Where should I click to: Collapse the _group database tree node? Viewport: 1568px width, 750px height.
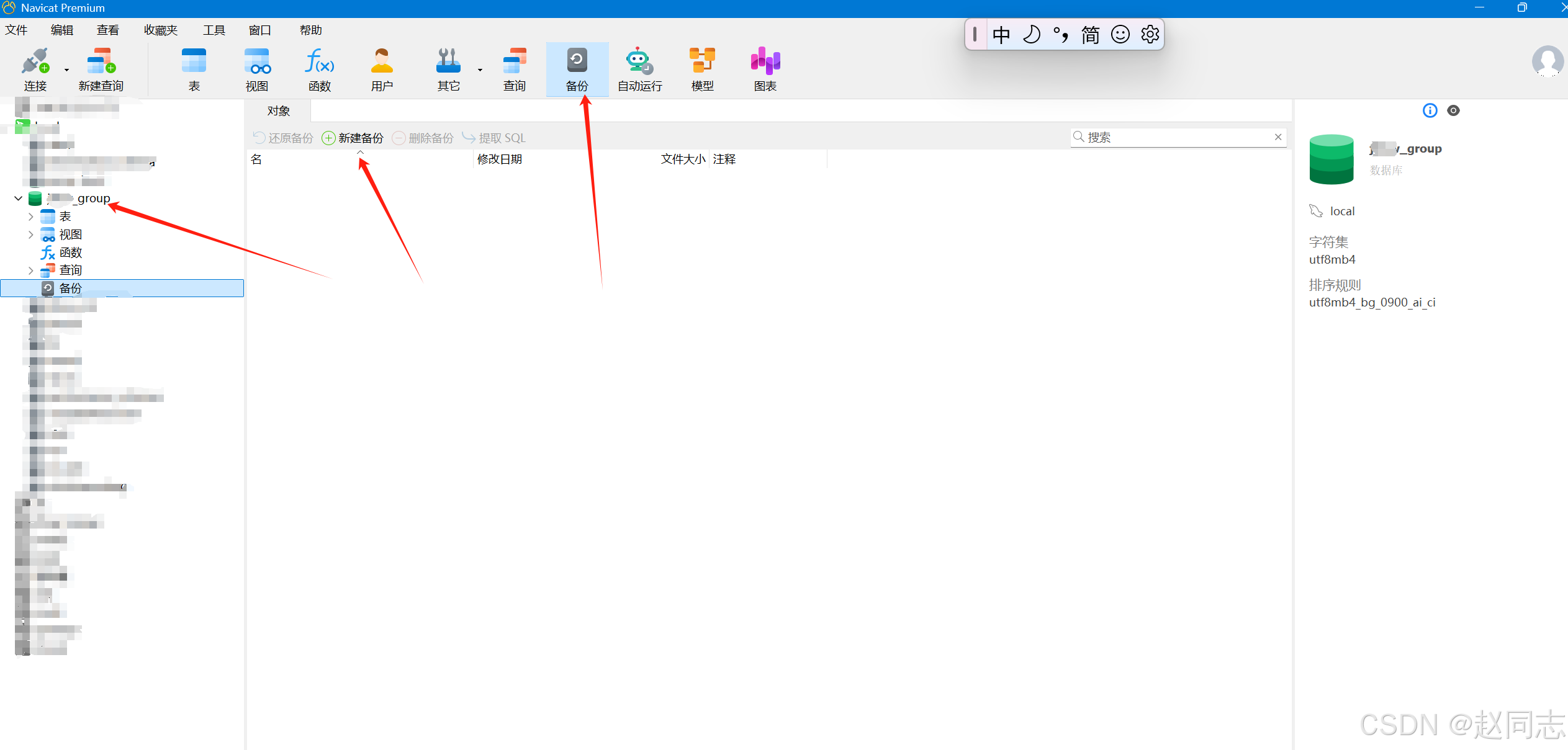pos(18,199)
